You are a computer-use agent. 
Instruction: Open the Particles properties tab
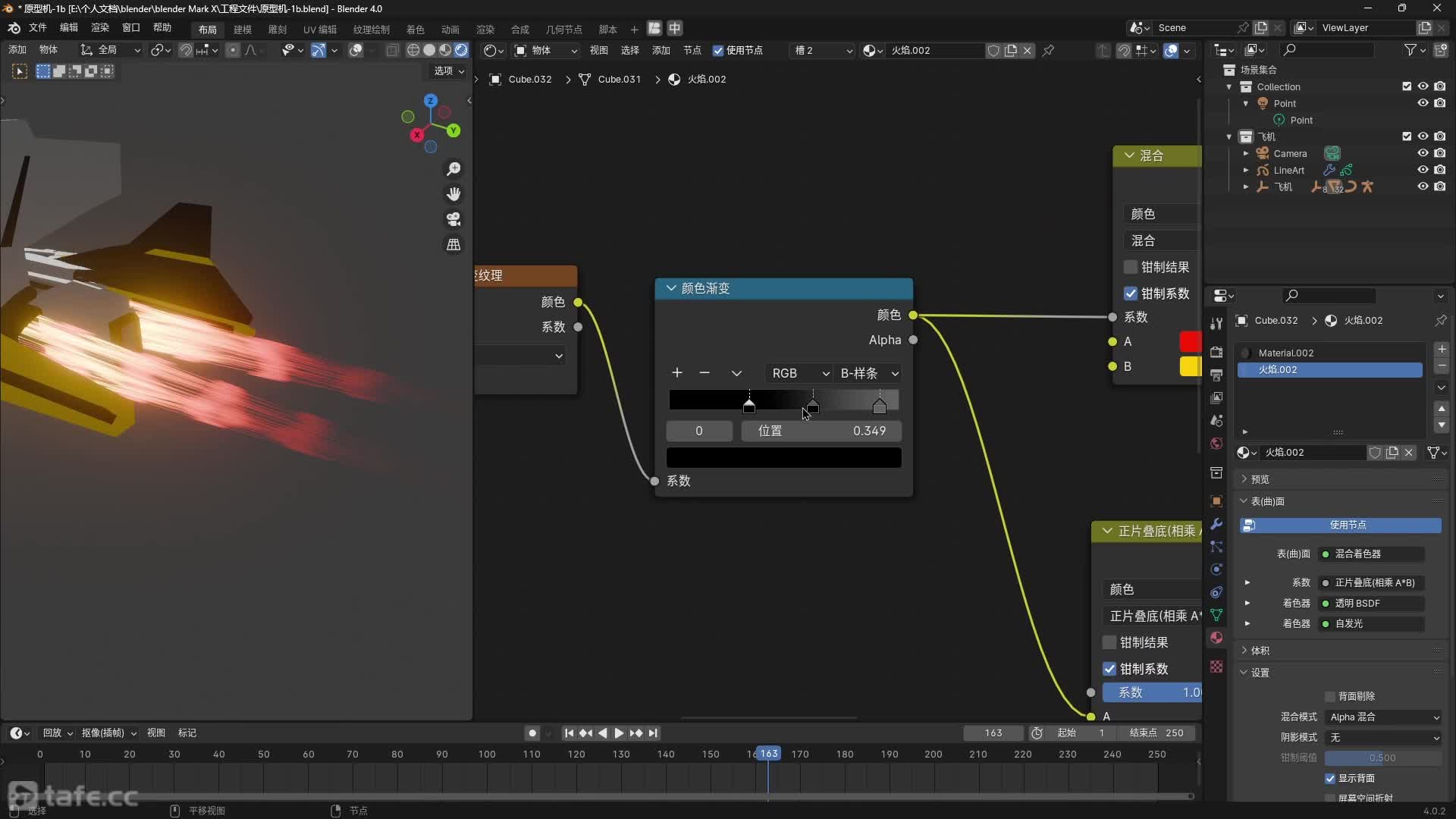pyautogui.click(x=1216, y=547)
